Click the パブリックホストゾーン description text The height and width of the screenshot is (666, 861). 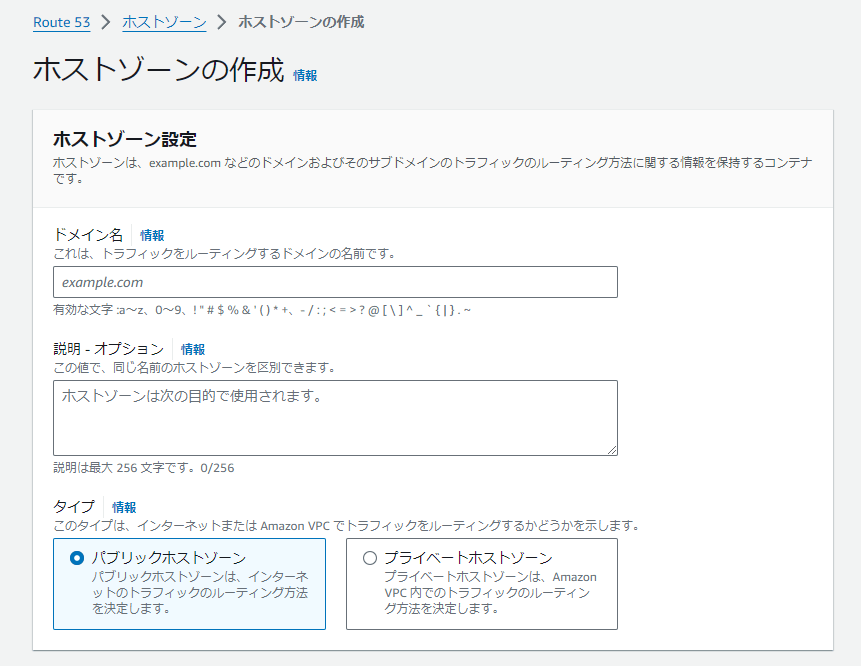(x=200, y=592)
